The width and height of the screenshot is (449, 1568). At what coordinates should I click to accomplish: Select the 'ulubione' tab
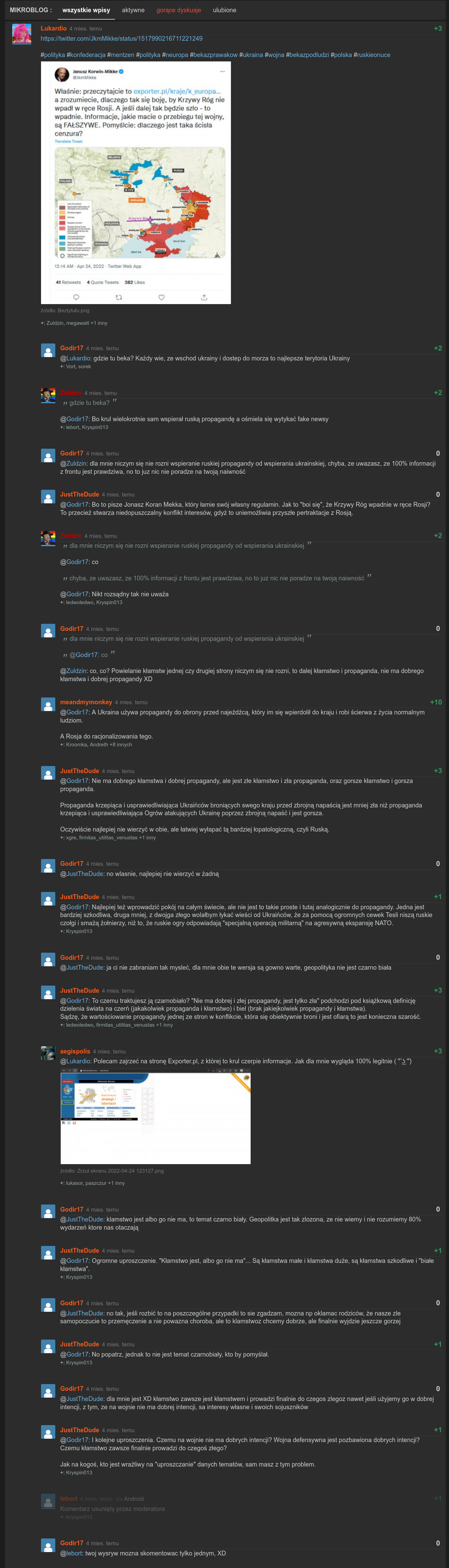pos(224,10)
